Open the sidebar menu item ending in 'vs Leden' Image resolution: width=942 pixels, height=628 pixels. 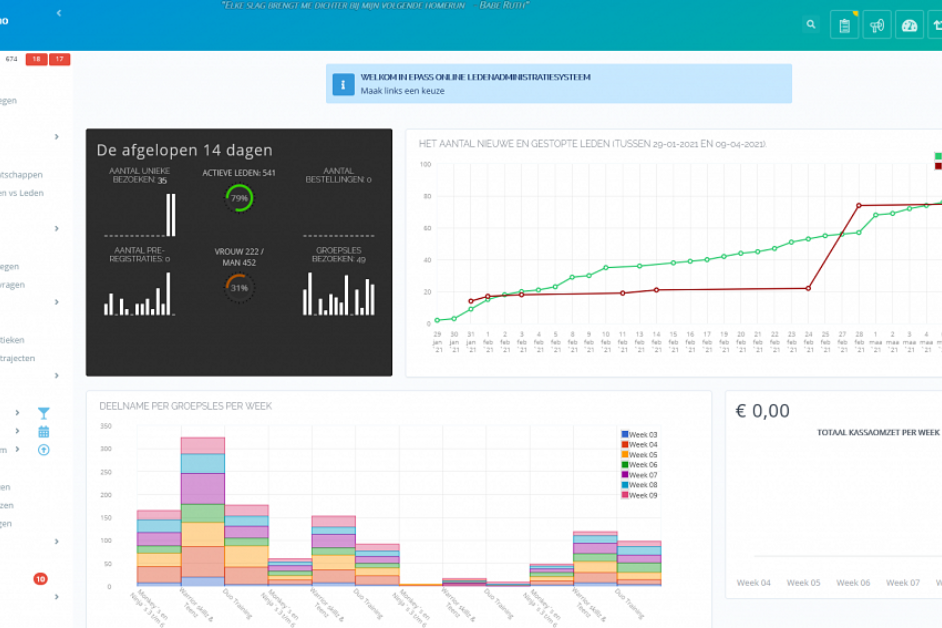pos(22,192)
